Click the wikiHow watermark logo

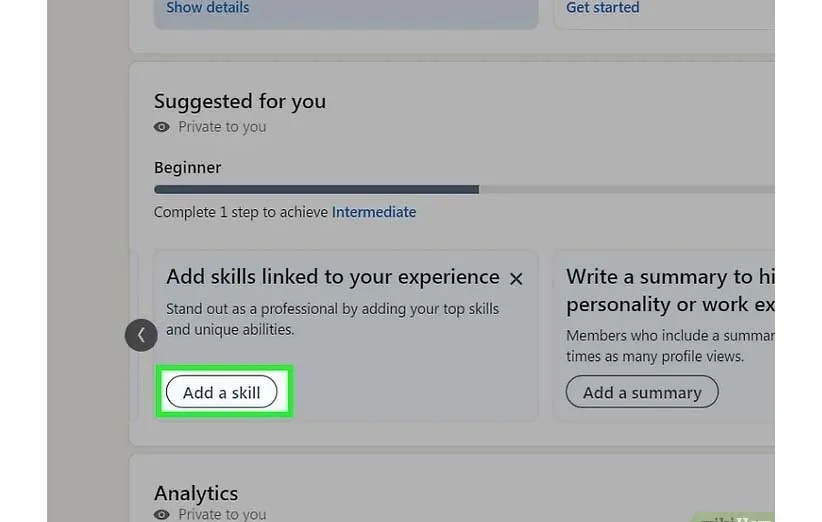coord(735,517)
